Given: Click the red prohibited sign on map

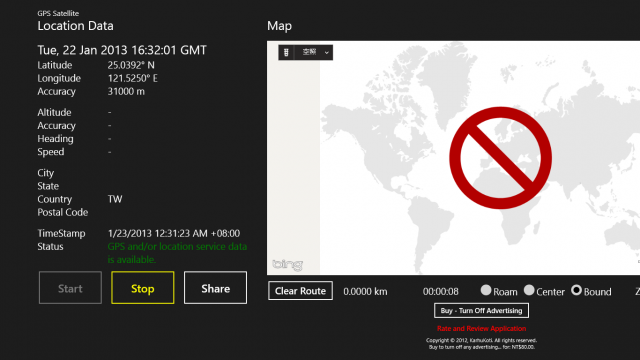Looking at the screenshot, I should [500, 158].
